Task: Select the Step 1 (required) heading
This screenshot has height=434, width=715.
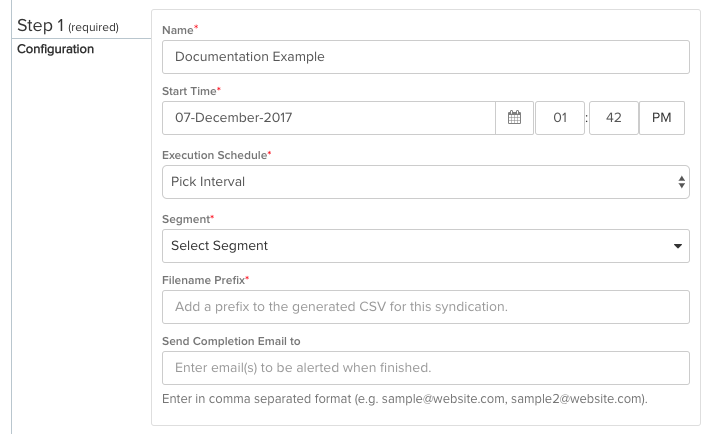Action: [x=68, y=26]
